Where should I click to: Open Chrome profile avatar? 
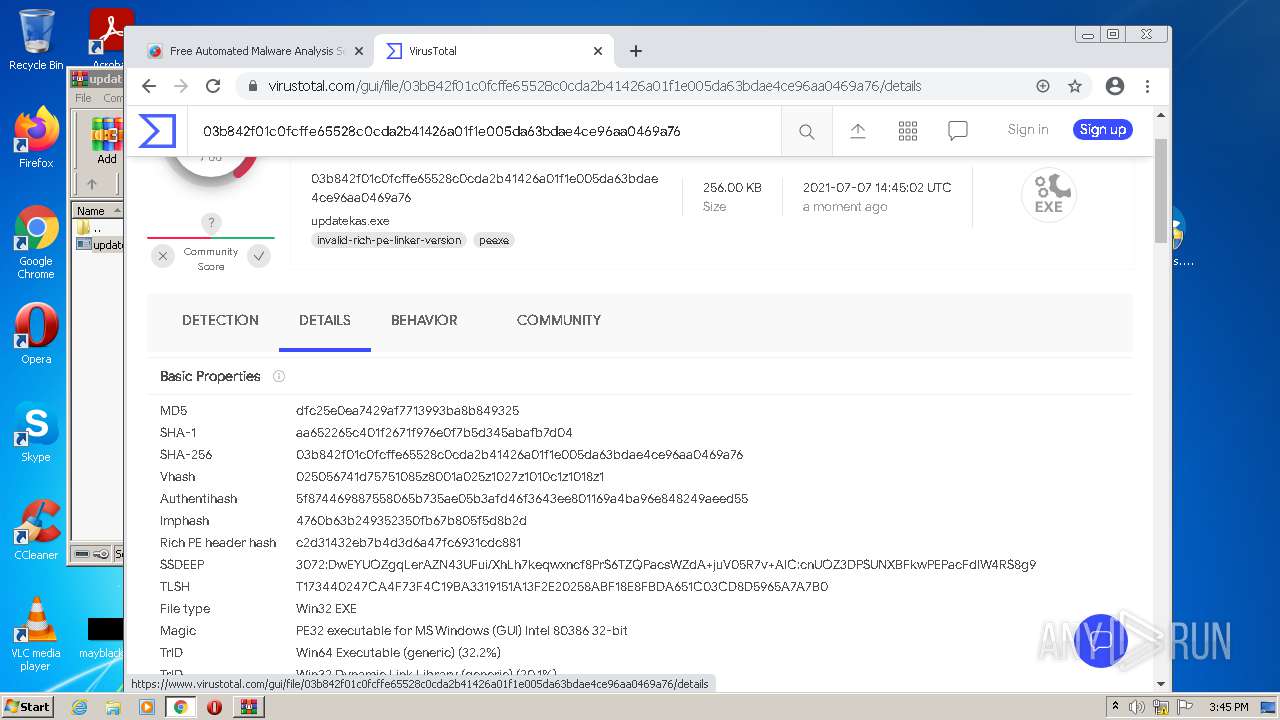click(1115, 86)
